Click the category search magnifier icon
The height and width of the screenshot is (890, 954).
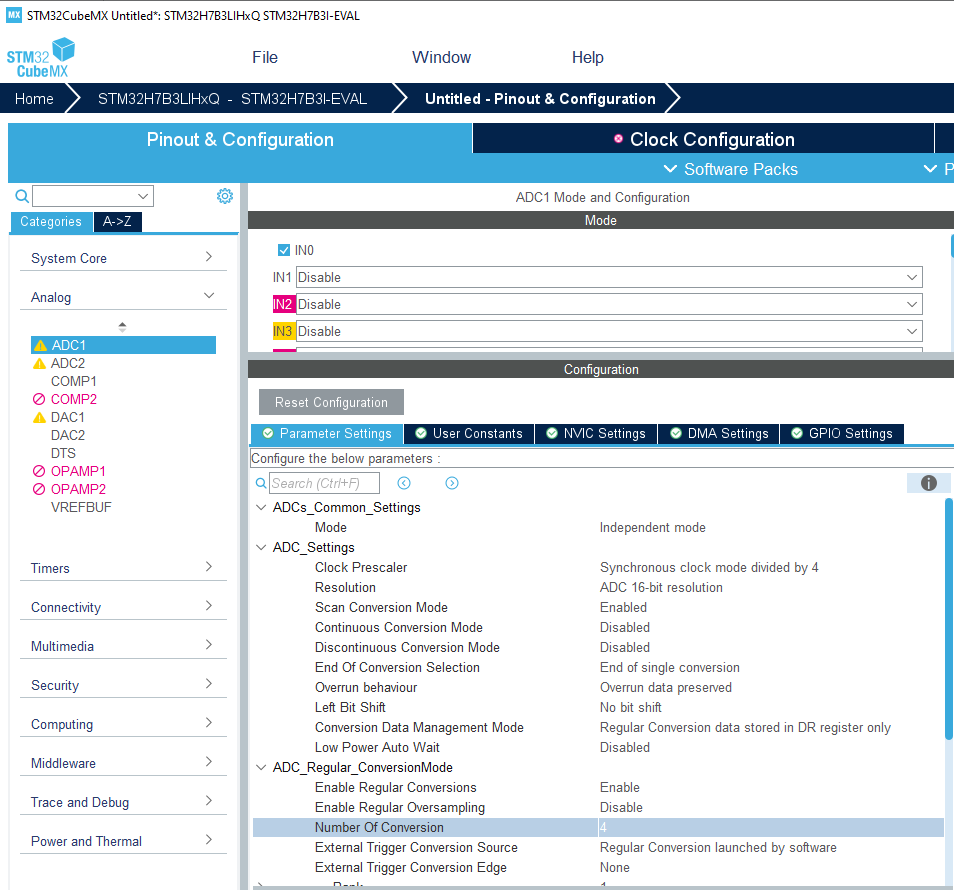pos(22,196)
